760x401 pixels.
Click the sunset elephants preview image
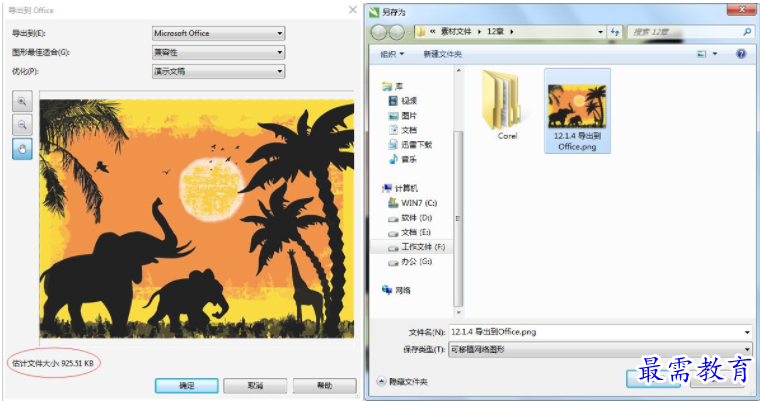(x=197, y=219)
